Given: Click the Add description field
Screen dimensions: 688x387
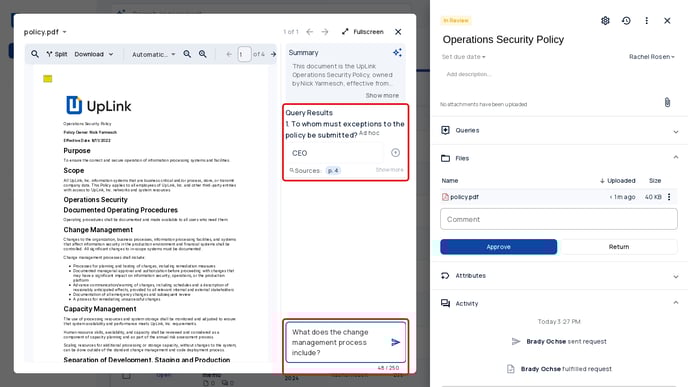Looking at the screenshot, I should [468, 74].
